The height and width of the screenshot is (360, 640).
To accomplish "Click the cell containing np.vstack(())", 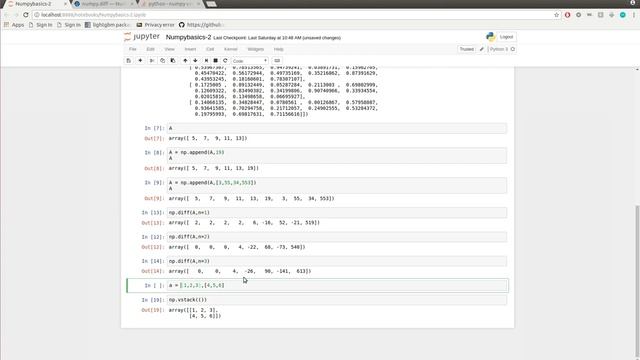I will coord(337,300).
